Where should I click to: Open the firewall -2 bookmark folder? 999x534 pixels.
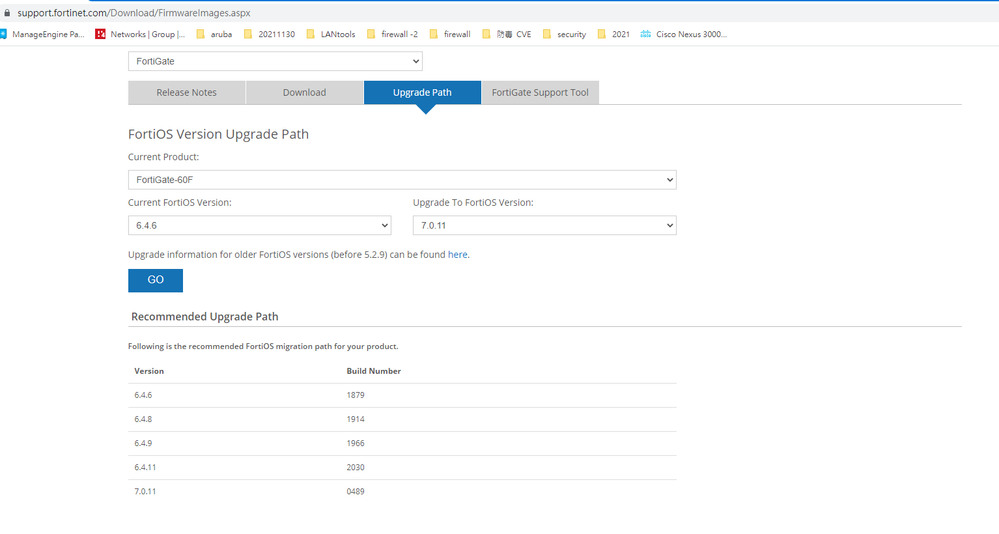coord(396,34)
